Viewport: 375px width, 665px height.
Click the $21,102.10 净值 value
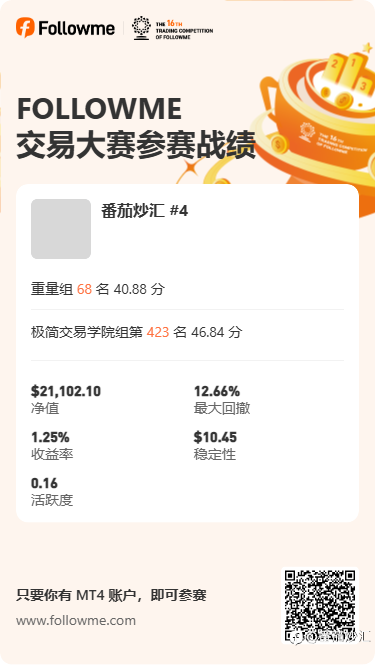coord(66,399)
